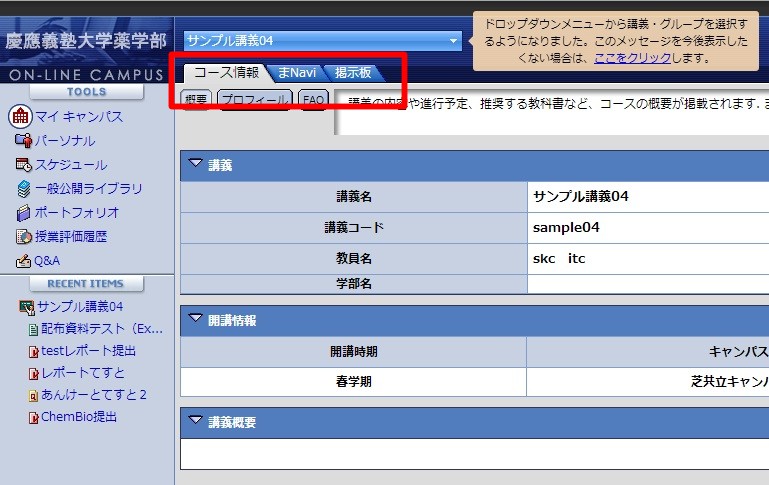
Task: Click the スケジュール calendar icon
Action: pyautogui.click(x=24, y=165)
